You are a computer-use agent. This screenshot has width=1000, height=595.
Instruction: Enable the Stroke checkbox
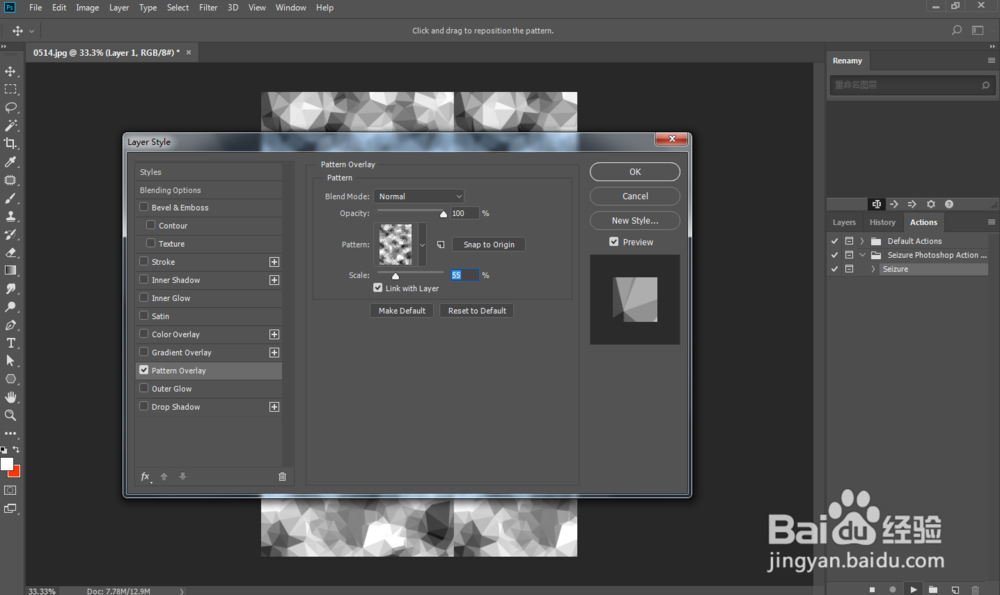coord(144,261)
